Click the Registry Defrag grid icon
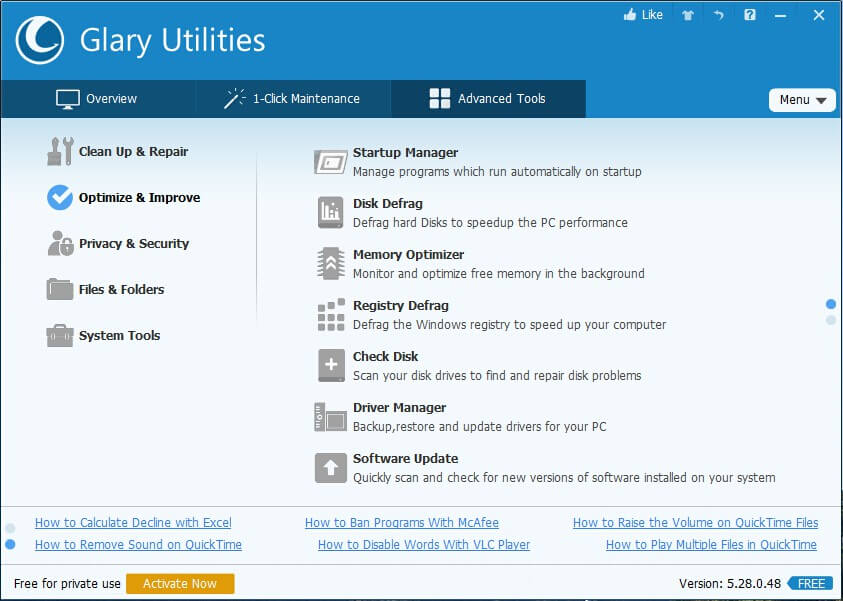 [x=330, y=315]
